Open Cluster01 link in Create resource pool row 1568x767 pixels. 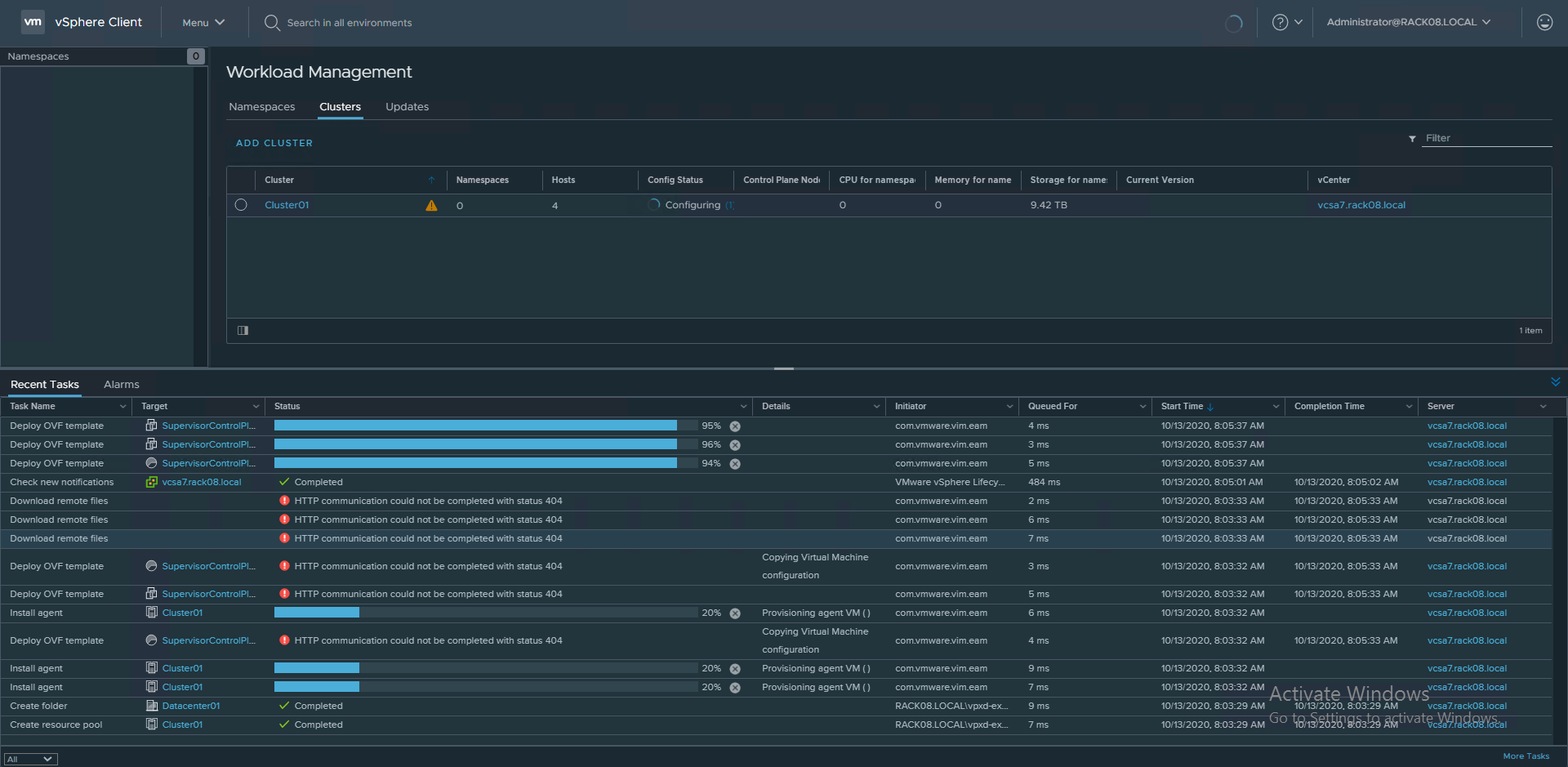[182, 725]
